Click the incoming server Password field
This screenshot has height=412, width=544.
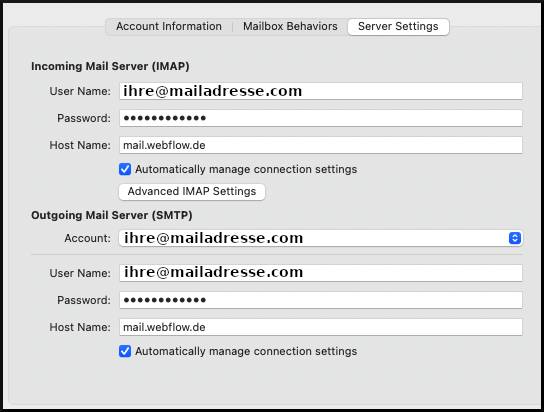[x=321, y=118]
